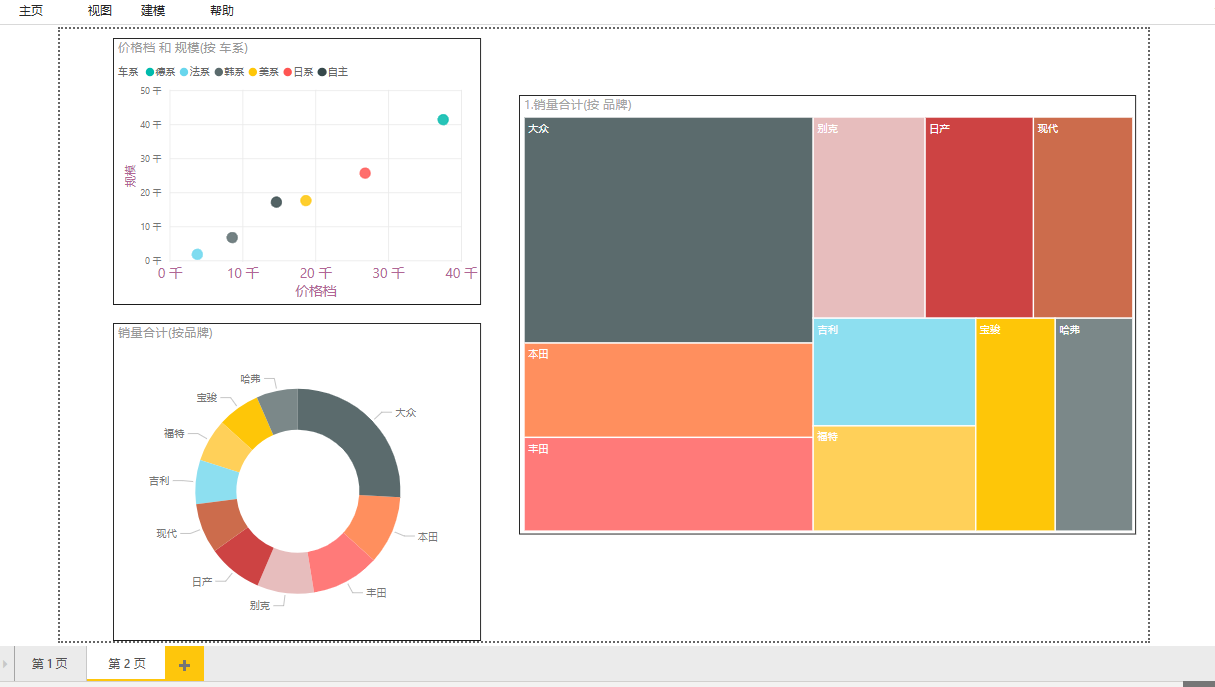Select the 别克 tile in the treemap
This screenshot has width=1215, height=687.
pyautogui.click(x=869, y=218)
